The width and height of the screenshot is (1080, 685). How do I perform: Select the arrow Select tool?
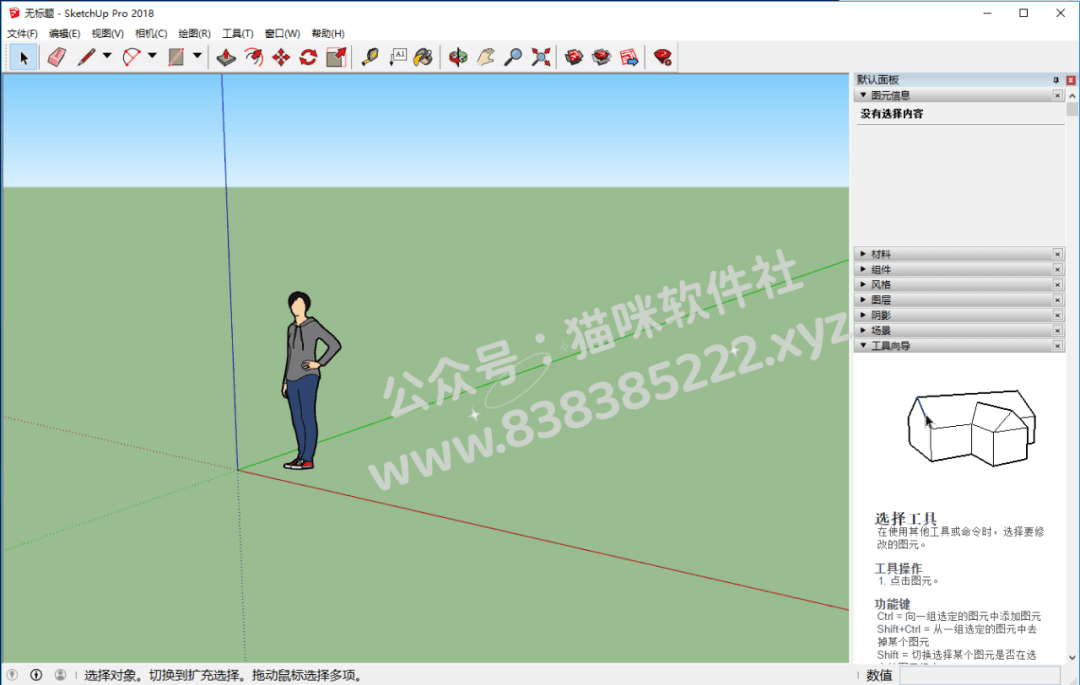(x=23, y=57)
